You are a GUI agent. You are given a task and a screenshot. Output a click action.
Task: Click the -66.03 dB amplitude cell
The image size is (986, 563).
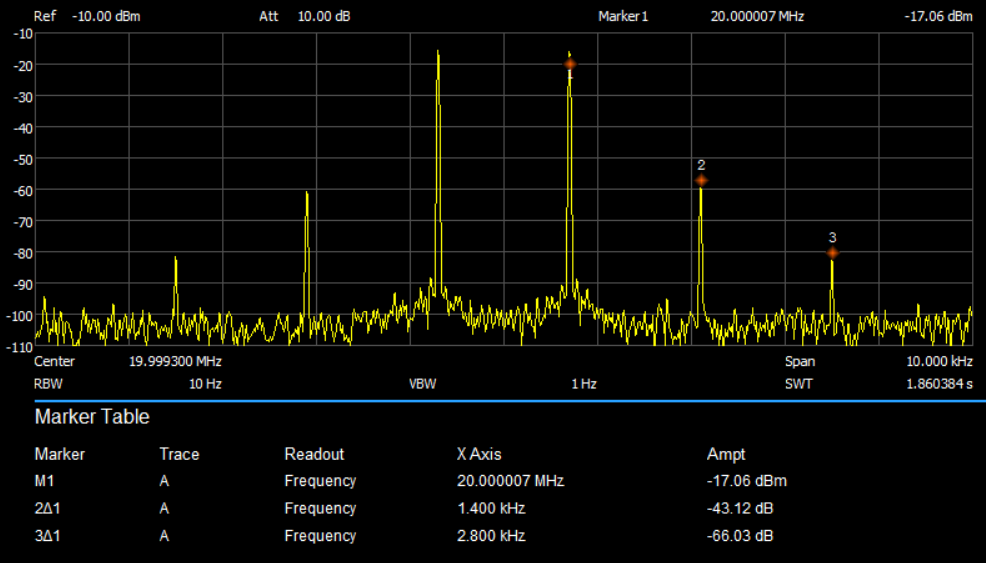pyautogui.click(x=740, y=535)
